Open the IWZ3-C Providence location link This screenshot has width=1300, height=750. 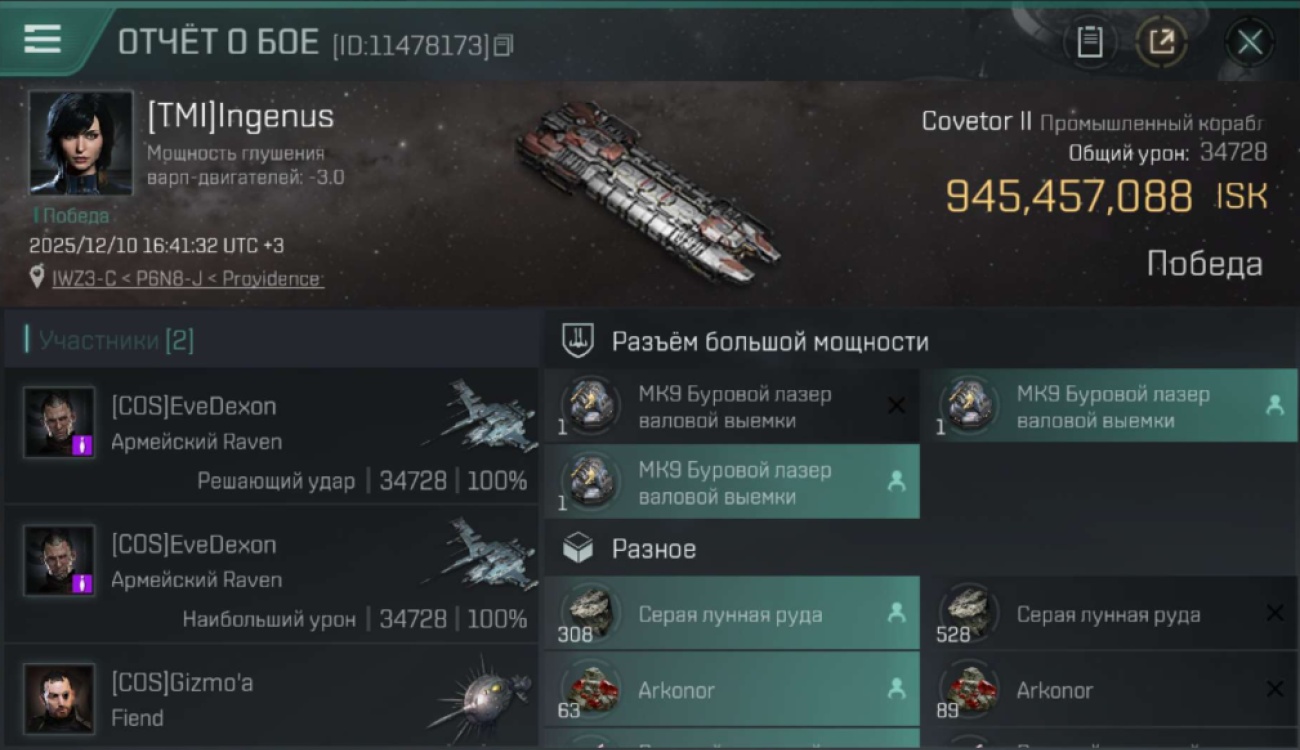coord(188,279)
